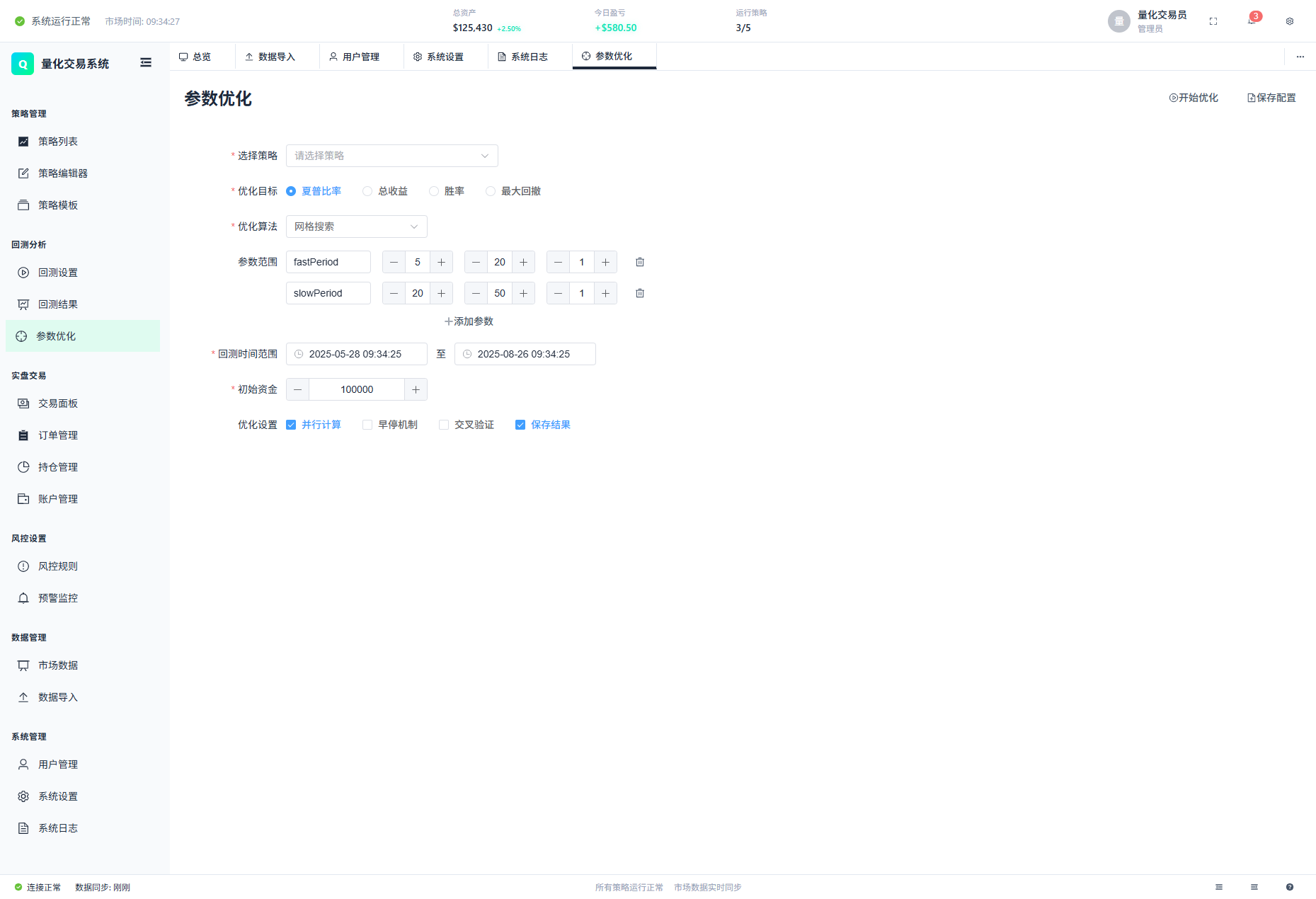Image resolution: width=1316 pixels, height=899 pixels.
Task: Collapse the sidebar with the menu fold icon
Action: (x=146, y=63)
